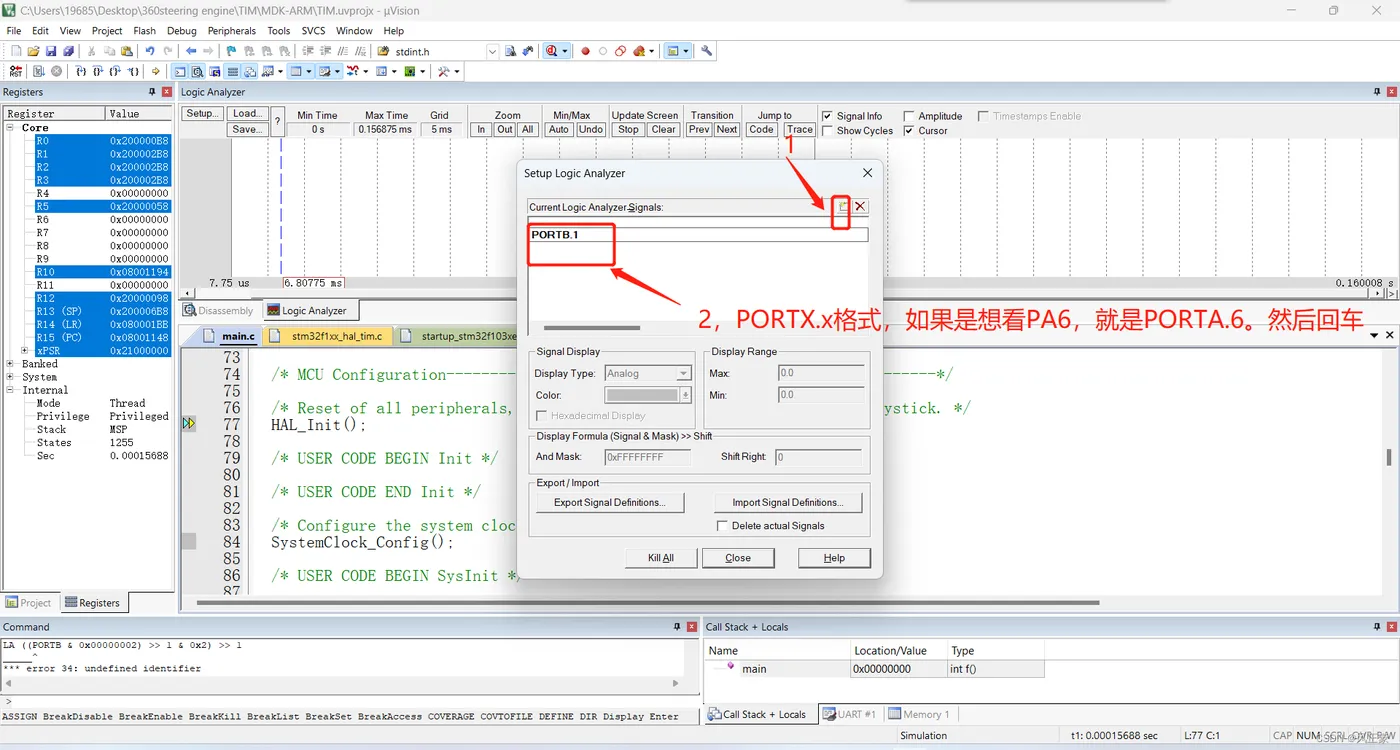1400x750 pixels.
Task: Open the SVCS menu
Action: click(313, 31)
